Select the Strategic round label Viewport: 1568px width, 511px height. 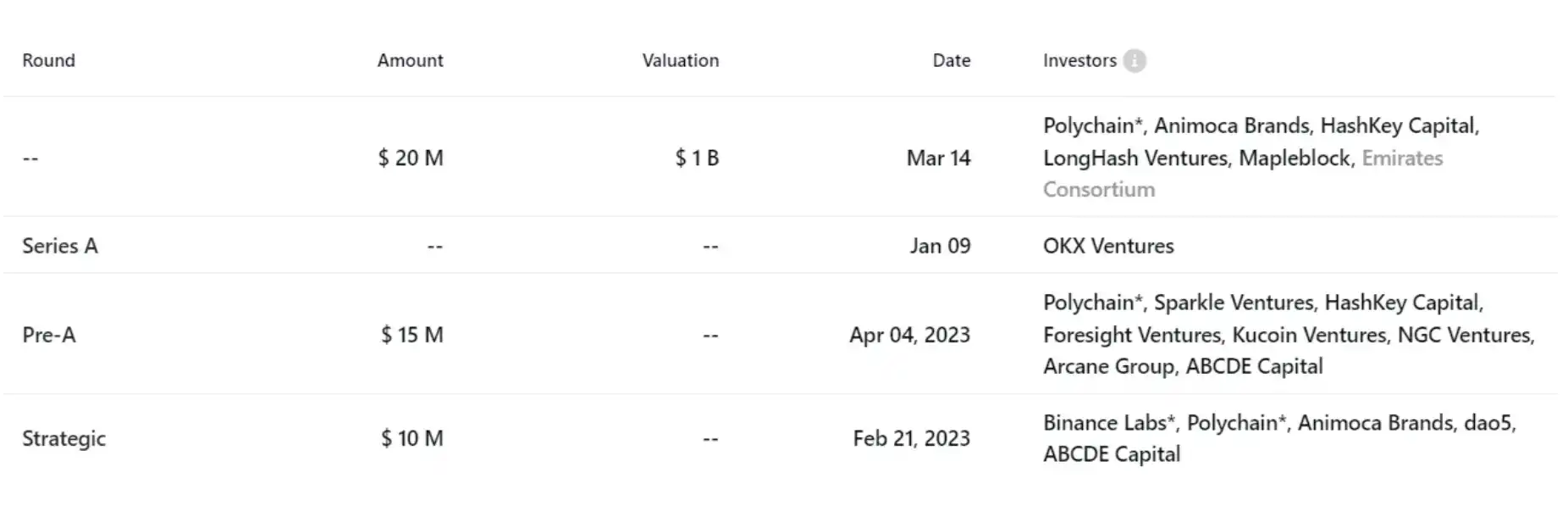coord(63,438)
